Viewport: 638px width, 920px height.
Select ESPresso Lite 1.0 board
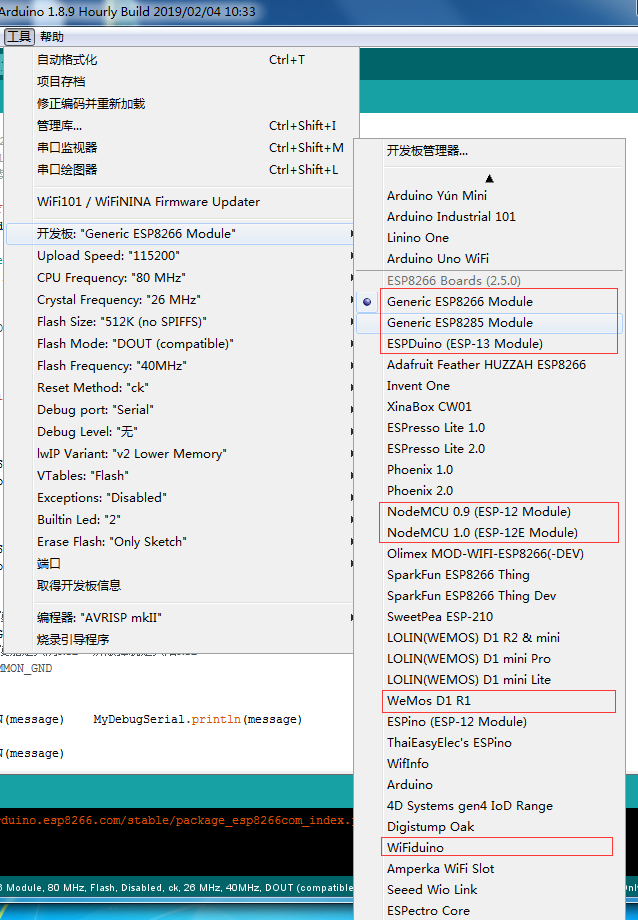tap(490, 428)
